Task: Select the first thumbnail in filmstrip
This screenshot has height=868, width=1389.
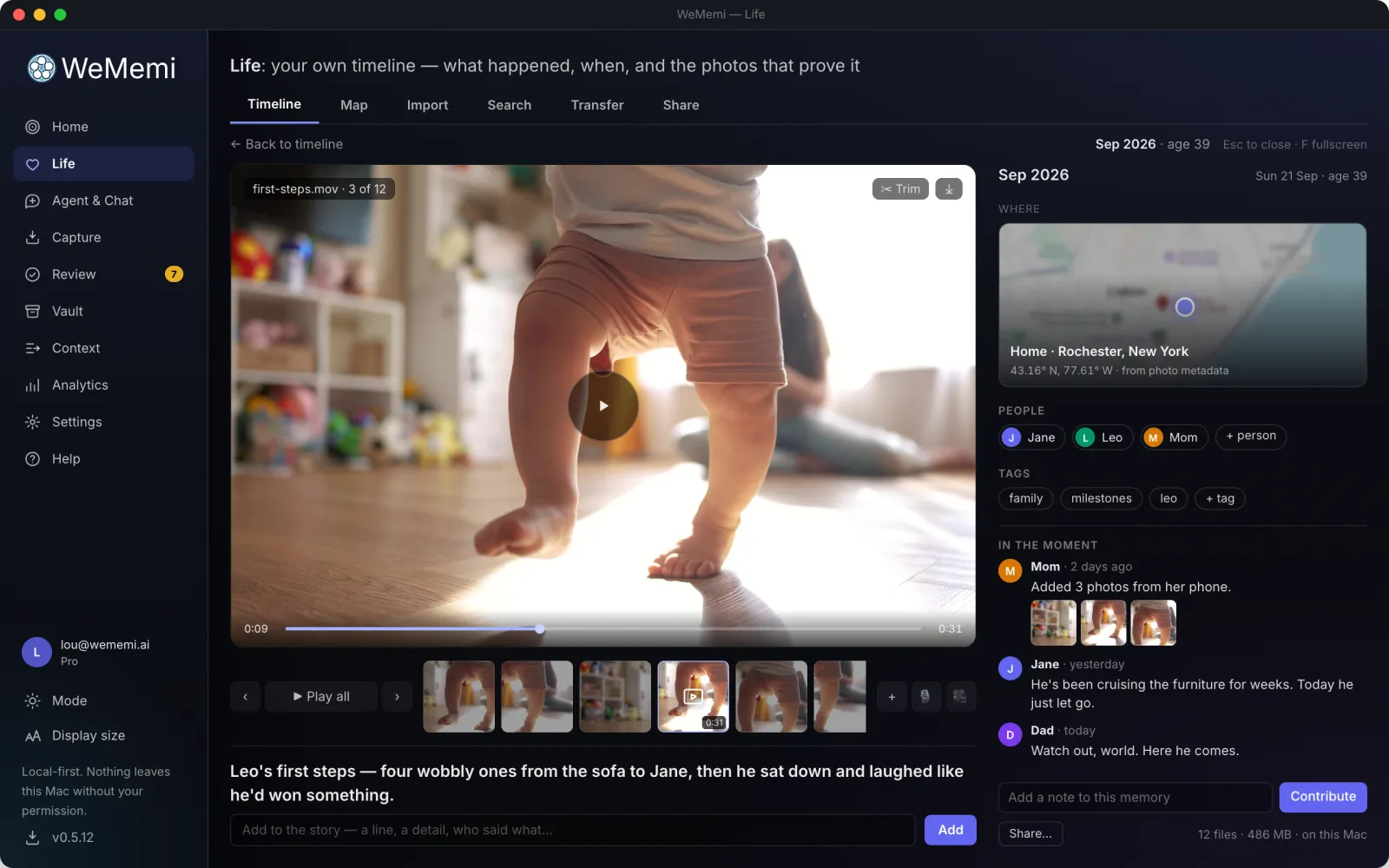Action: 459,697
